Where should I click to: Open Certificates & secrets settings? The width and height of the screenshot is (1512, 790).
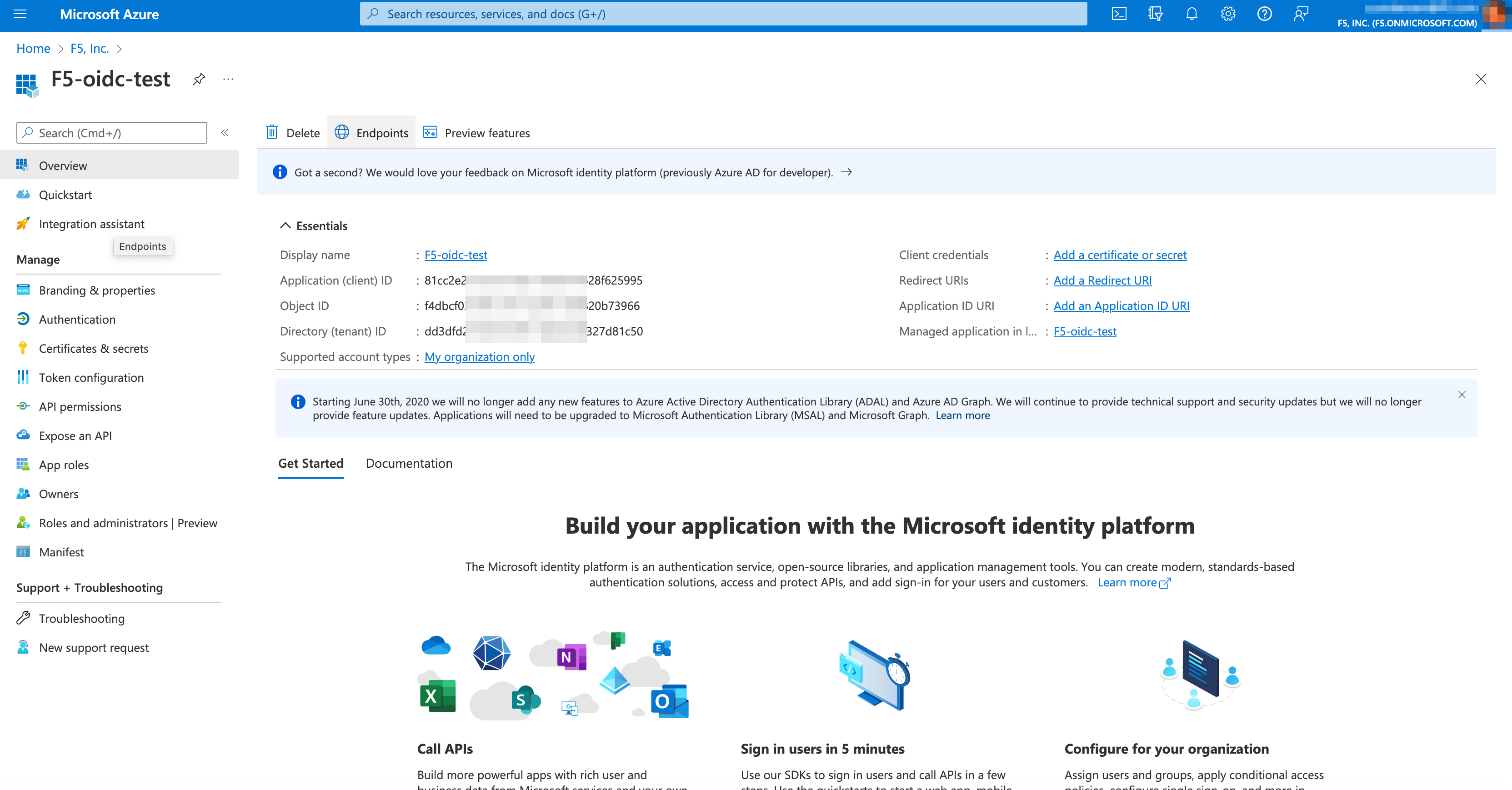(x=93, y=348)
